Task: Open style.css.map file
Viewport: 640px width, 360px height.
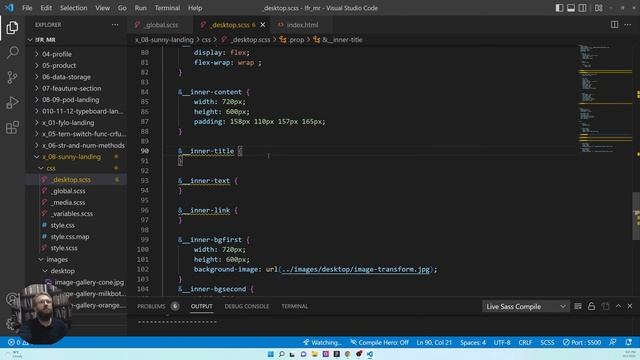Action: 76,237
